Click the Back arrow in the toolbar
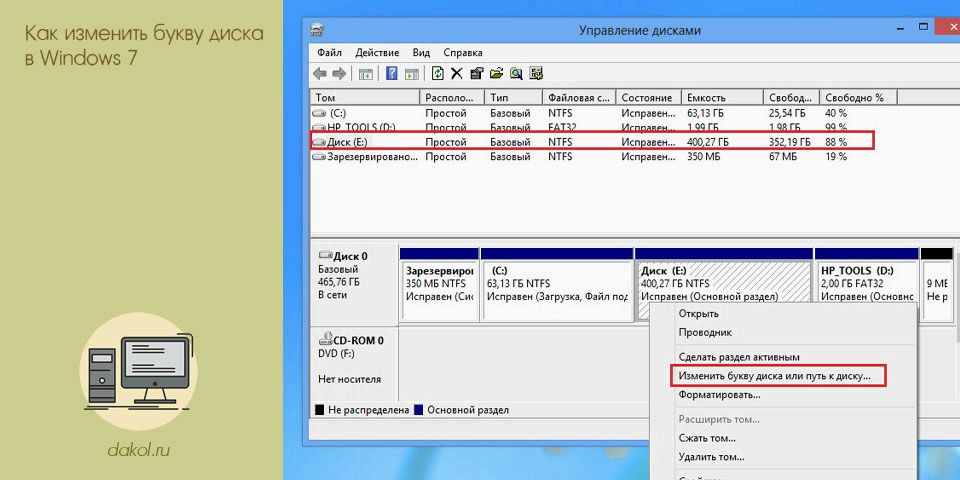This screenshot has height=480, width=960. [319, 74]
